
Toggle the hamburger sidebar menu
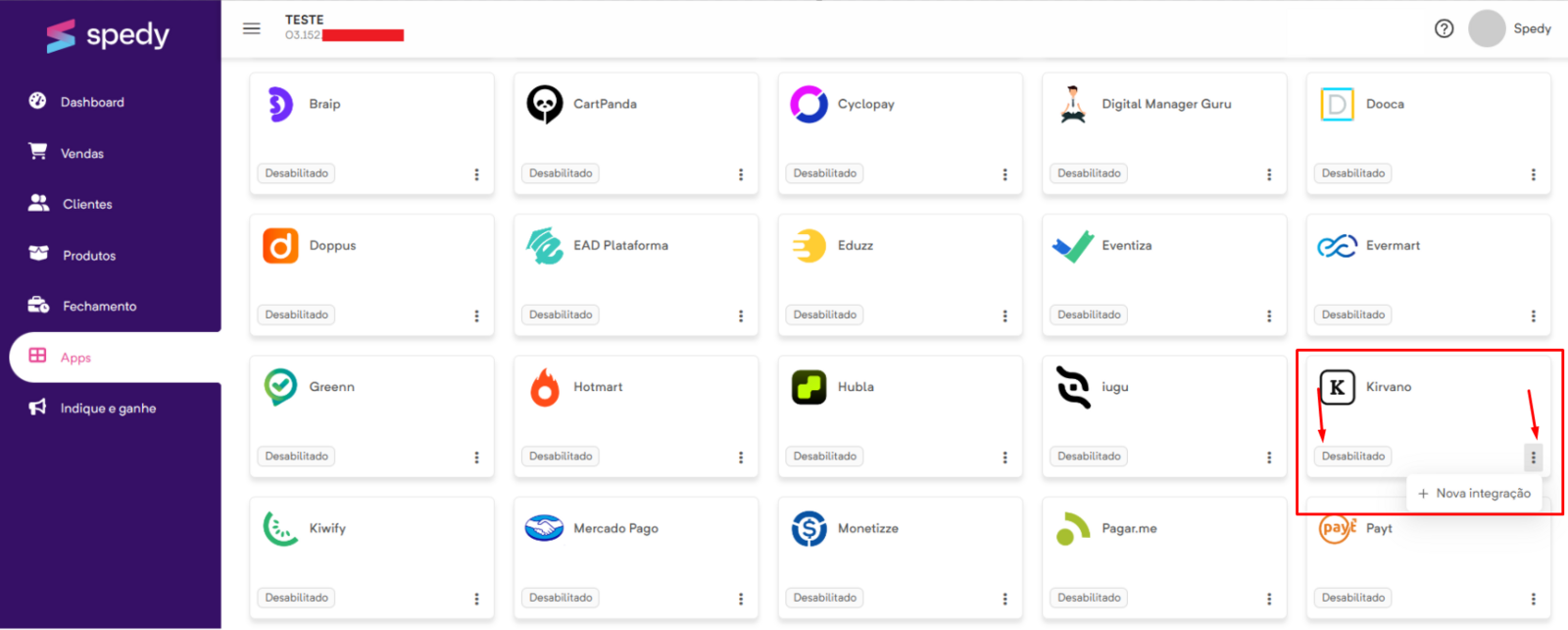pyautogui.click(x=252, y=28)
